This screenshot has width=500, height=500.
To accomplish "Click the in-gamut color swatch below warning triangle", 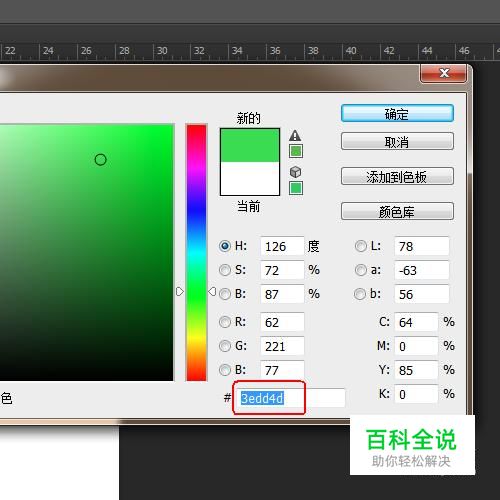I will click(296, 151).
